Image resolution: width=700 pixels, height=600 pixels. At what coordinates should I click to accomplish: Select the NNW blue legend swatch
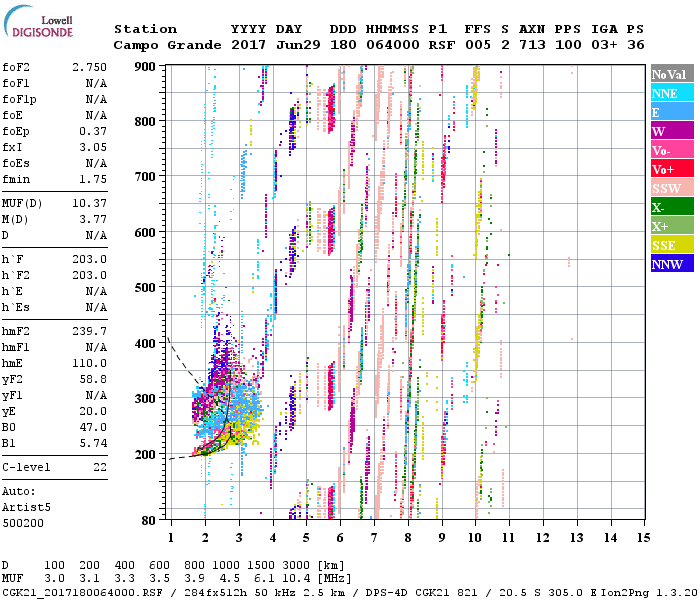pos(671,264)
